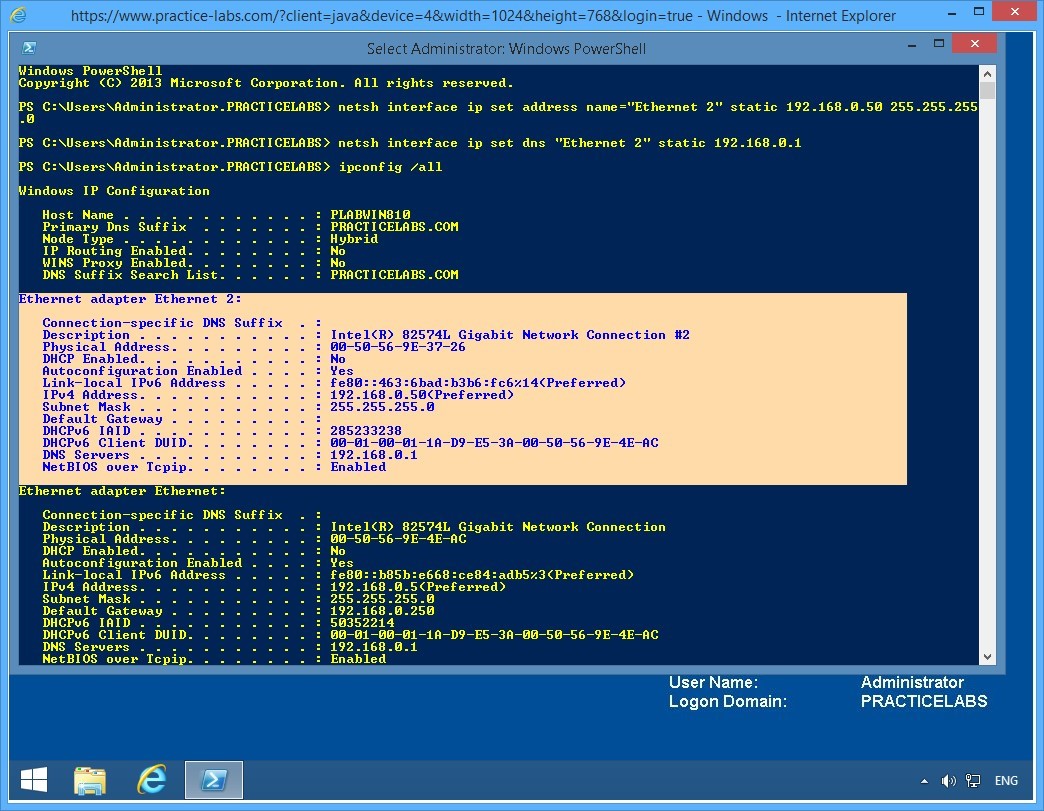Launch File Explorer from the taskbar
Viewport: 1044px width, 811px height.
tap(90, 780)
